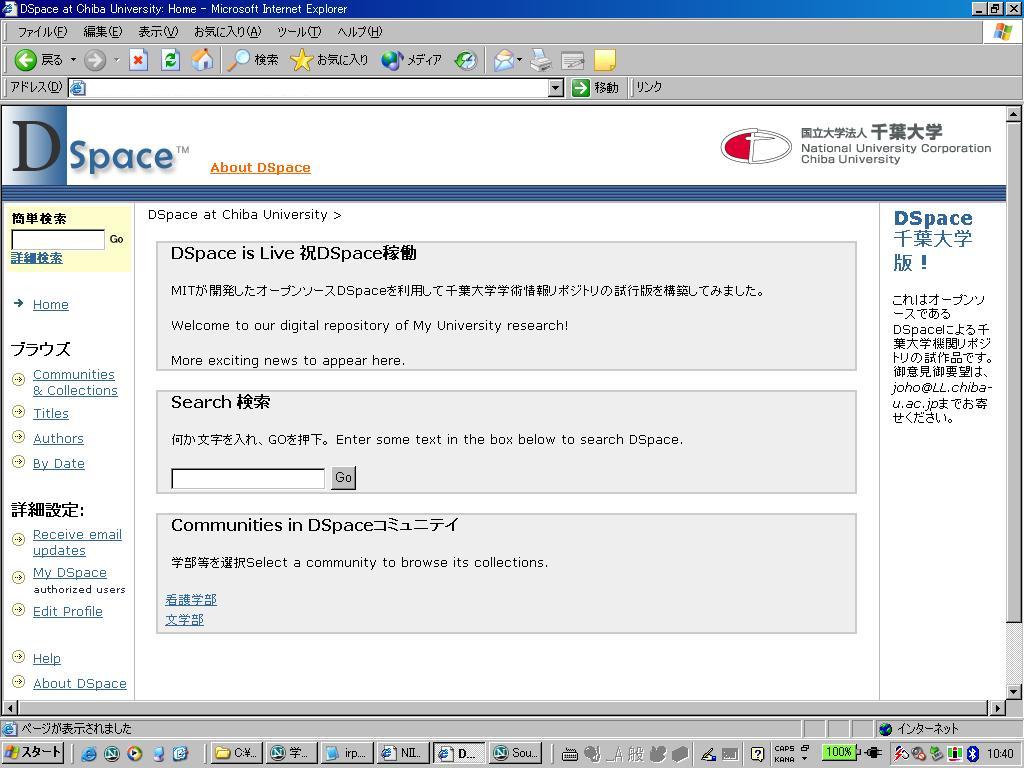
Task: Click the sidebar quick search text box
Action: pos(58,239)
